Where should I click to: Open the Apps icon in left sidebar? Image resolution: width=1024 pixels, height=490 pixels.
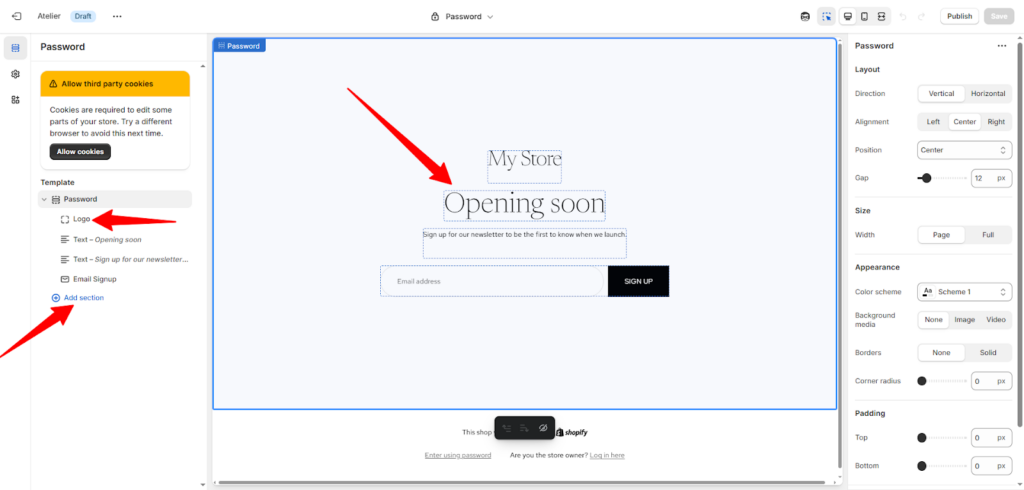pos(15,100)
